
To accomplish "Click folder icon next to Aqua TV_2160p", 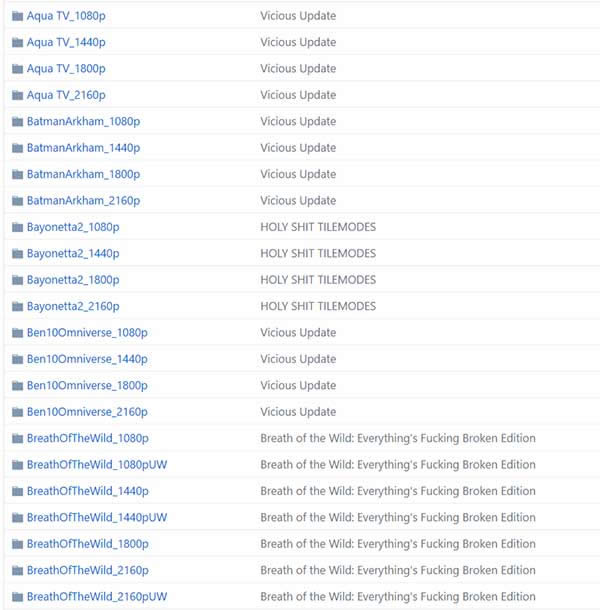I will (17, 95).
